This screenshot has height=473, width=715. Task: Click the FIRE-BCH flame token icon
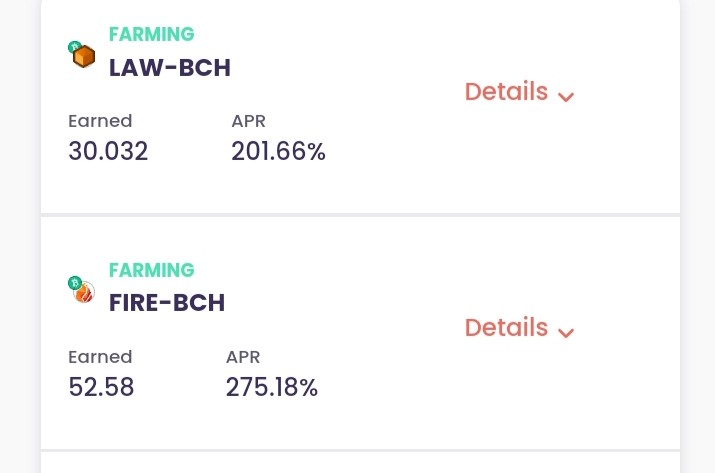[x=84, y=292]
